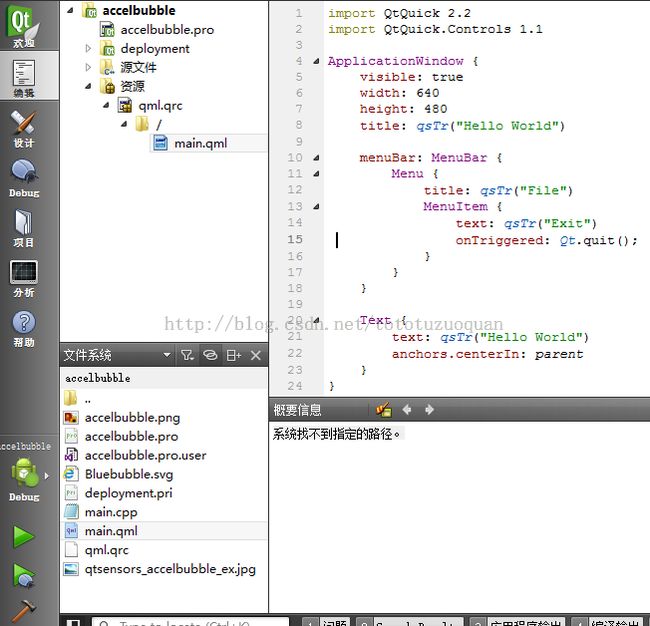Select the qml.qrc resource node
Image resolution: width=650 pixels, height=626 pixels.
(160, 106)
